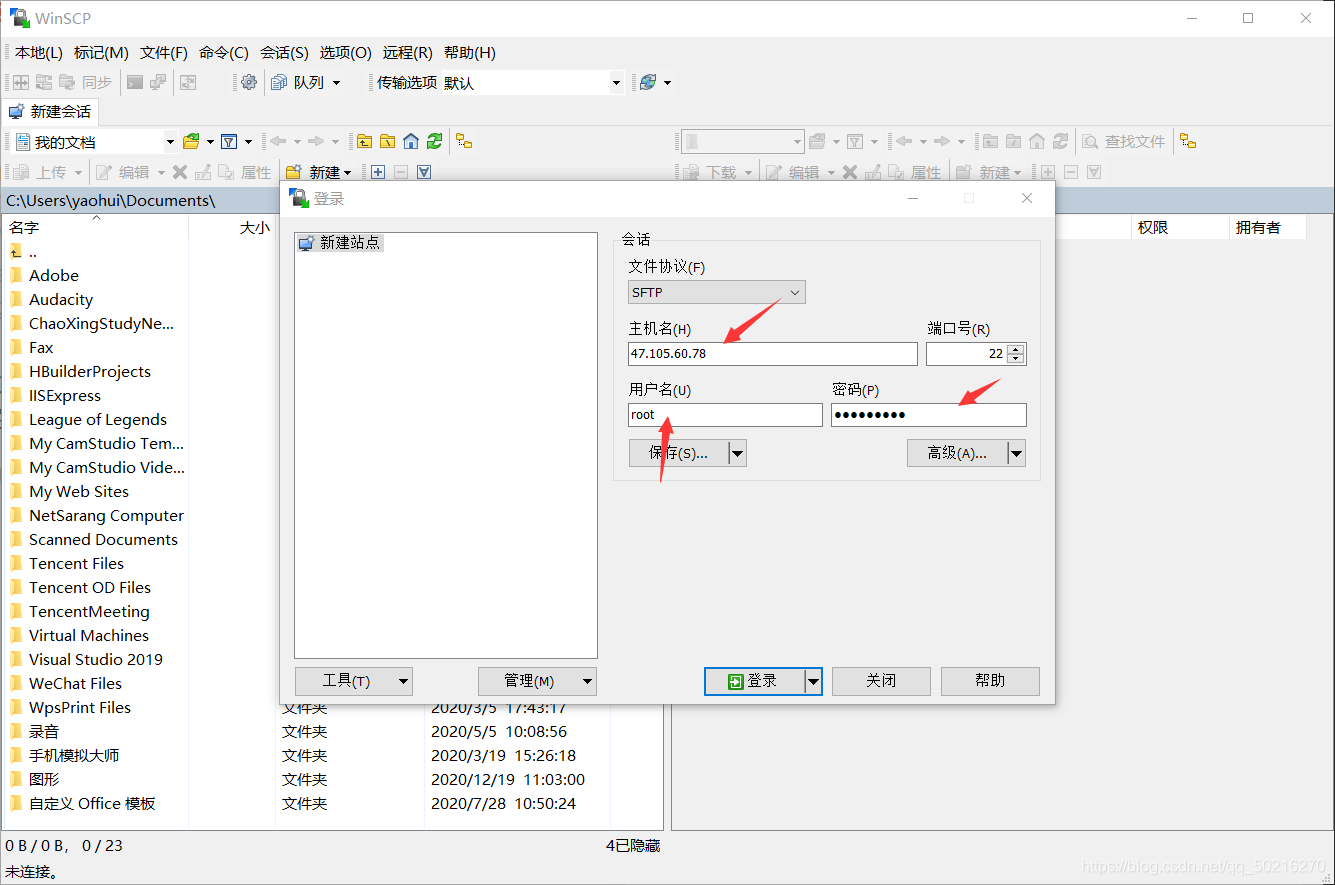Click the 高级(A)... button
The width and height of the screenshot is (1335, 885).
point(957,453)
